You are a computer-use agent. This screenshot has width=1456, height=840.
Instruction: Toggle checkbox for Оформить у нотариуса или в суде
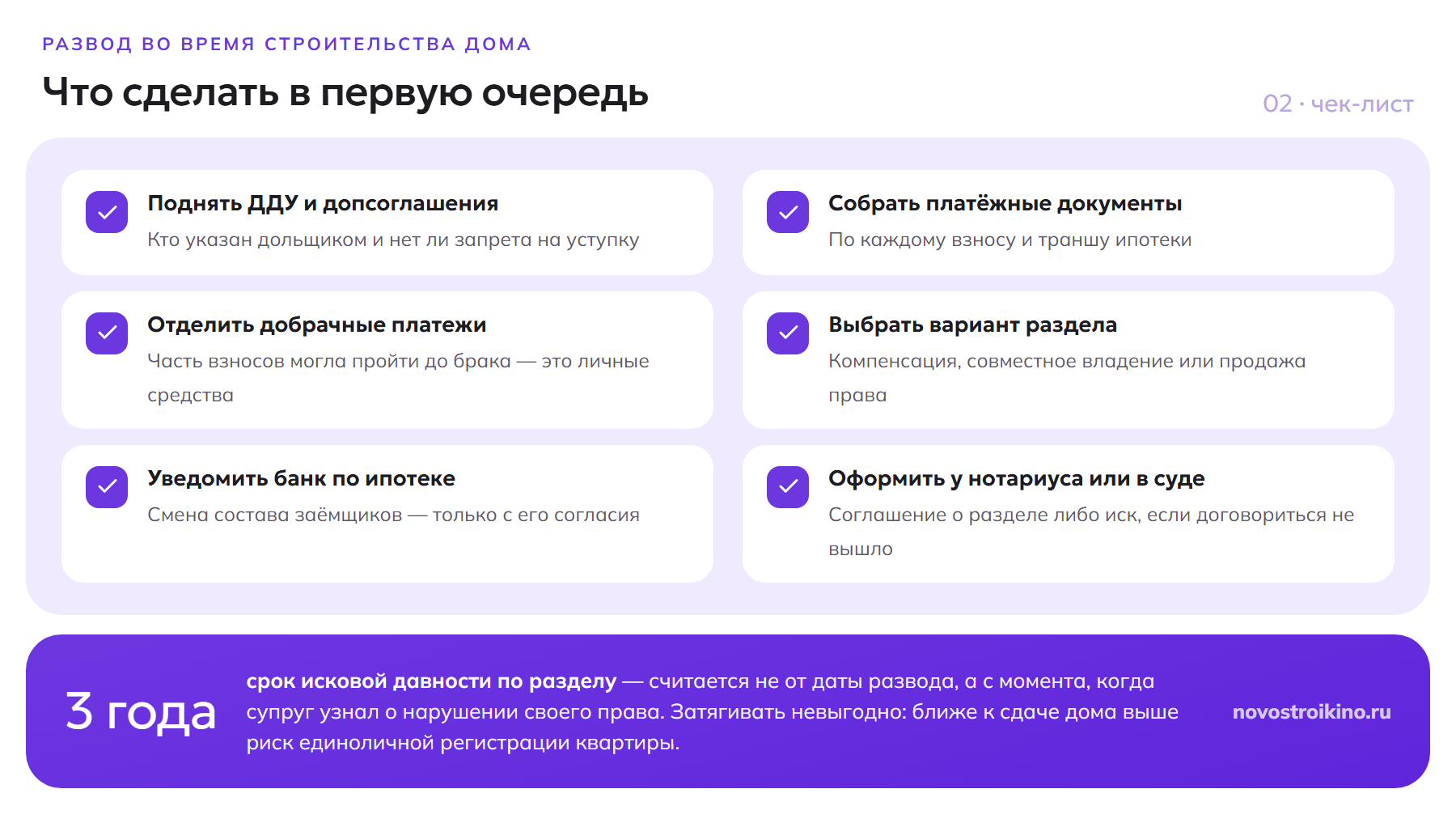[x=788, y=487]
